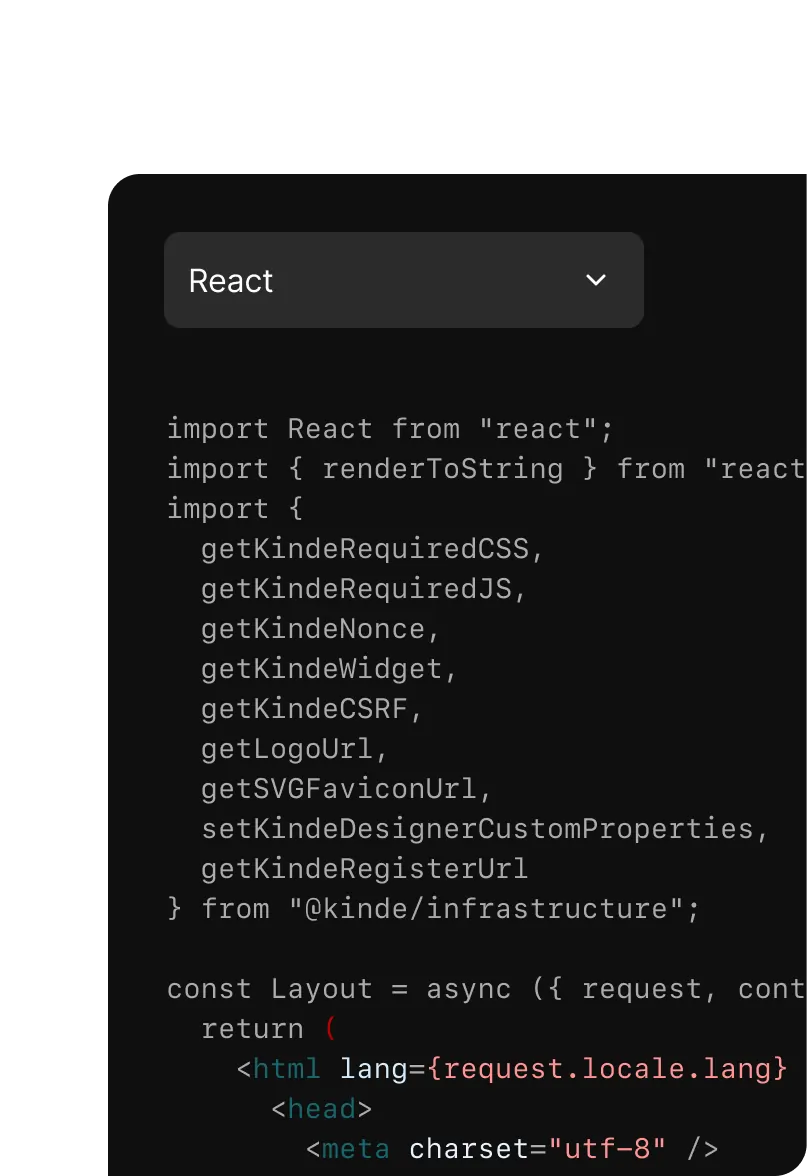The width and height of the screenshot is (807, 1176).
Task: Select the "React" label in the dropdown
Action: coord(231,281)
